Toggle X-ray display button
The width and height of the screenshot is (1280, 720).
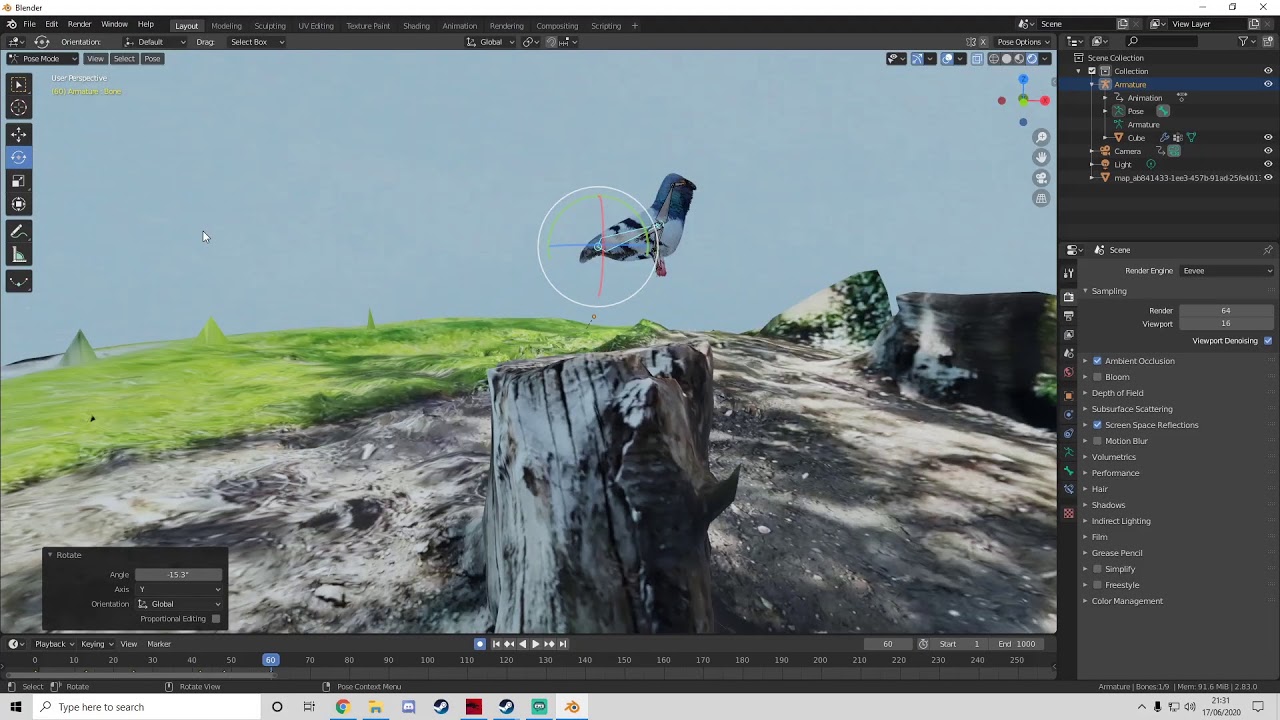pos(977,58)
